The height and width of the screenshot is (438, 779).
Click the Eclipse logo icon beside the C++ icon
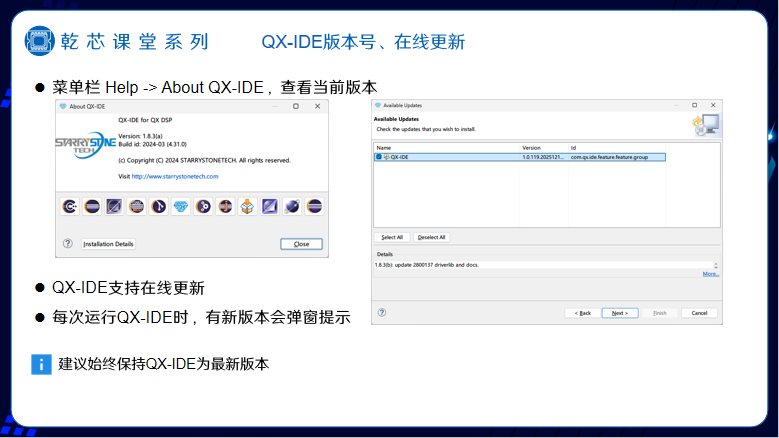click(x=92, y=206)
